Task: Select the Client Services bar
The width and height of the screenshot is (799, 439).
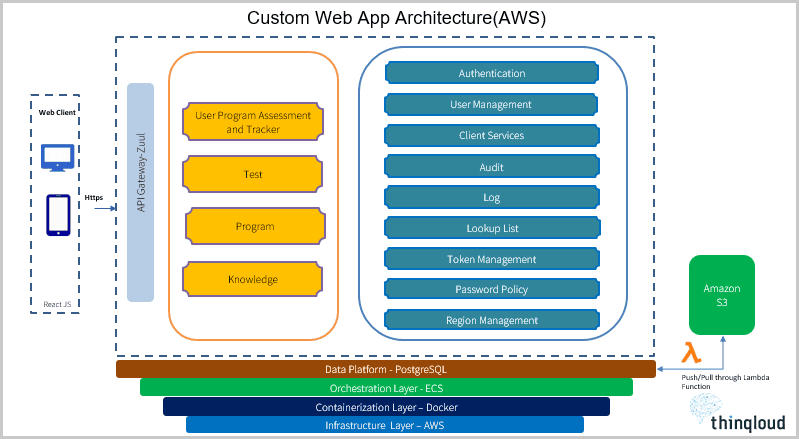Action: pos(491,135)
